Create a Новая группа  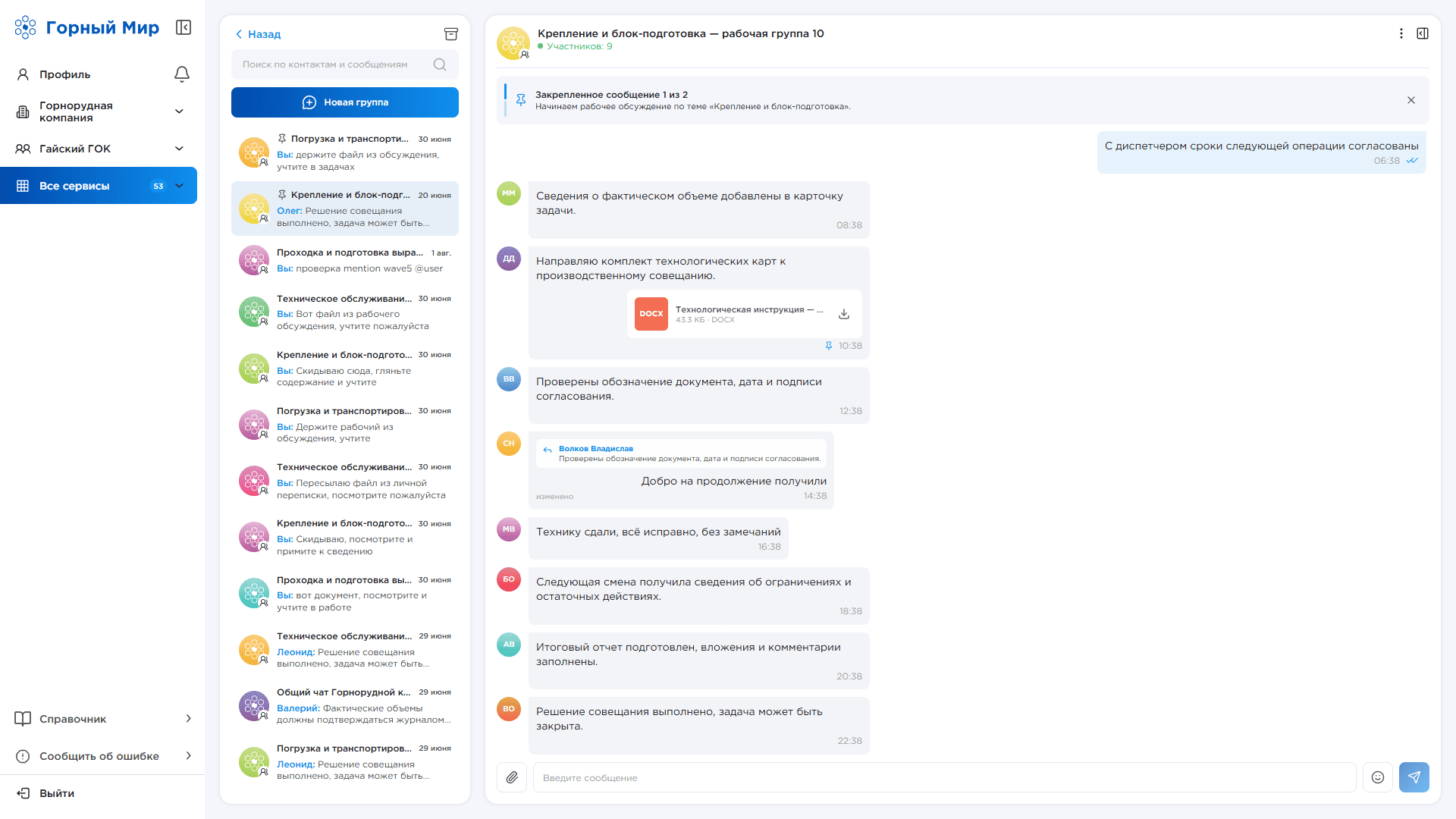(345, 102)
